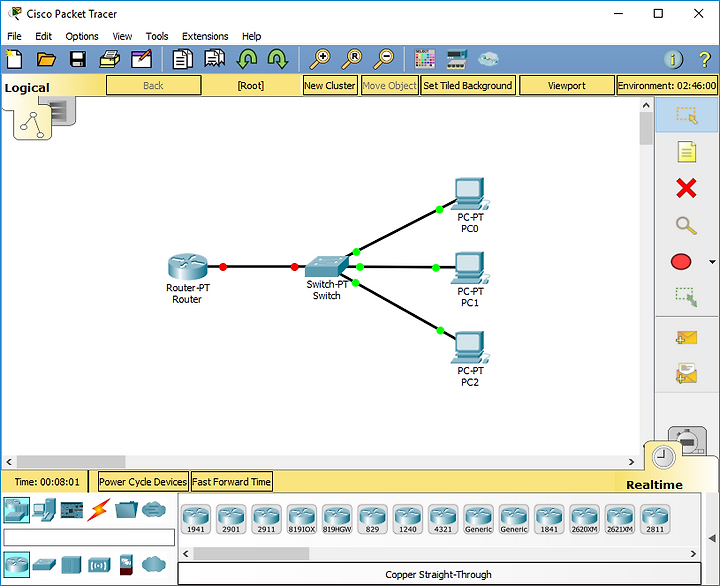Open the Tools menu

tap(157, 36)
